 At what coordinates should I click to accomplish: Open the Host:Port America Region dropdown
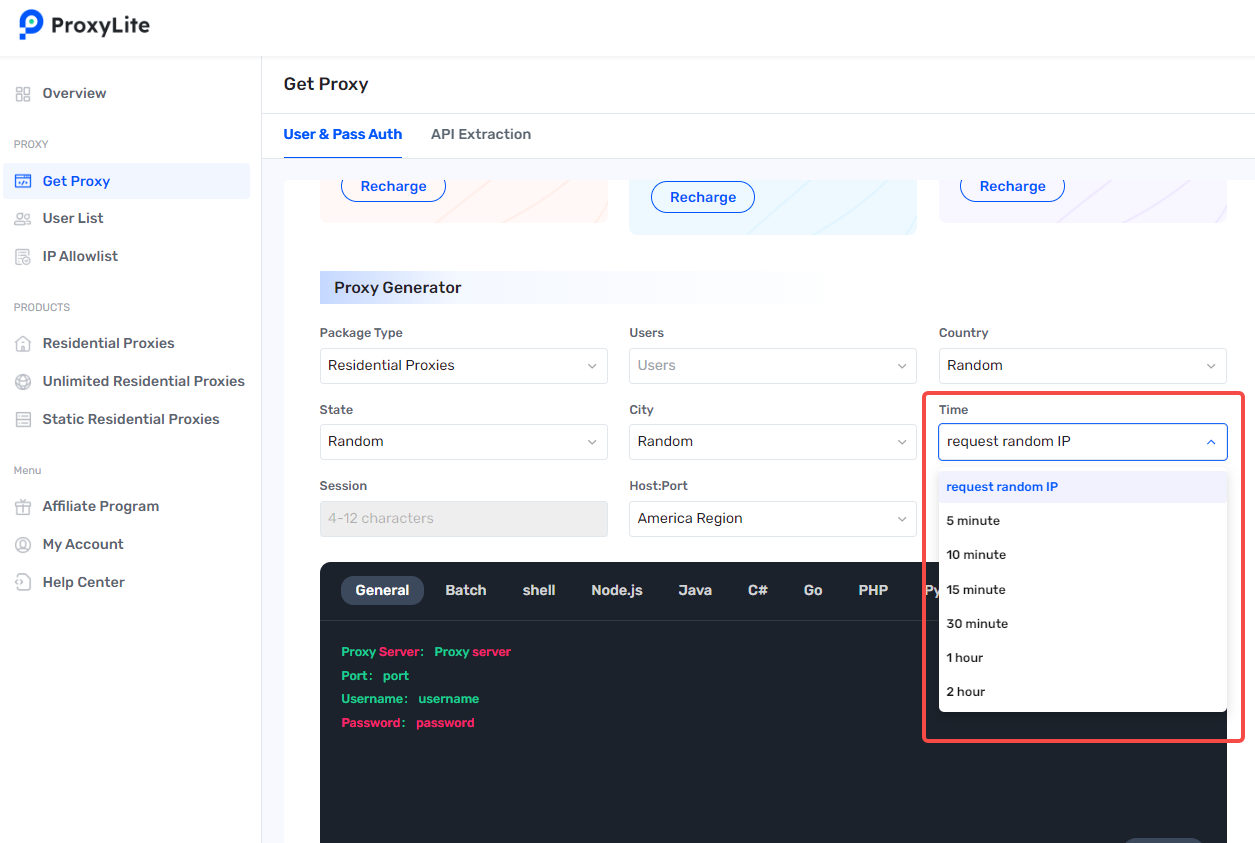pyautogui.click(x=773, y=519)
